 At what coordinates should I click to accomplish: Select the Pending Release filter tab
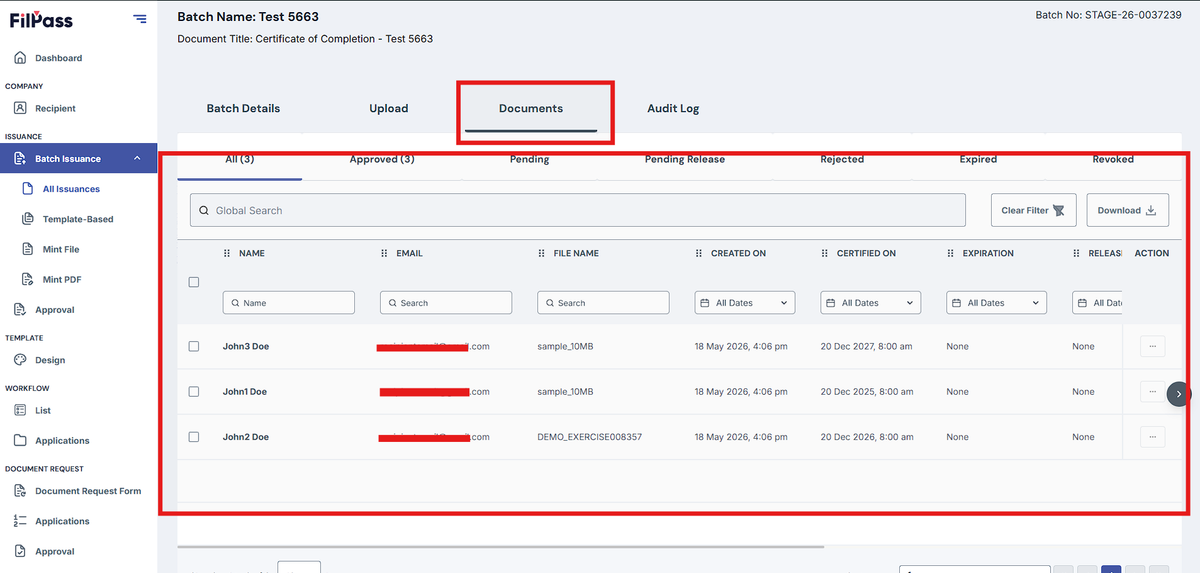point(685,159)
